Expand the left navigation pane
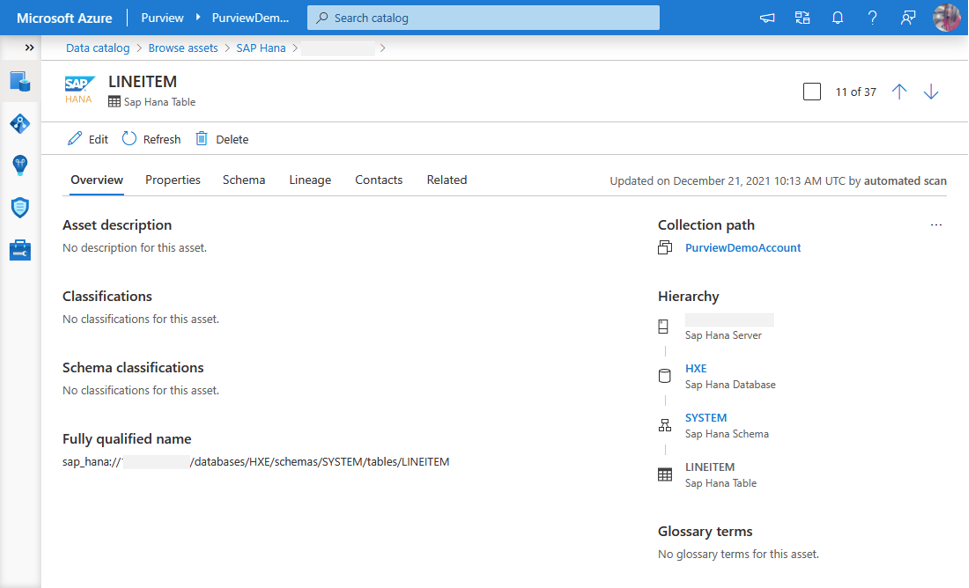The width and height of the screenshot is (969, 588). click(x=29, y=48)
